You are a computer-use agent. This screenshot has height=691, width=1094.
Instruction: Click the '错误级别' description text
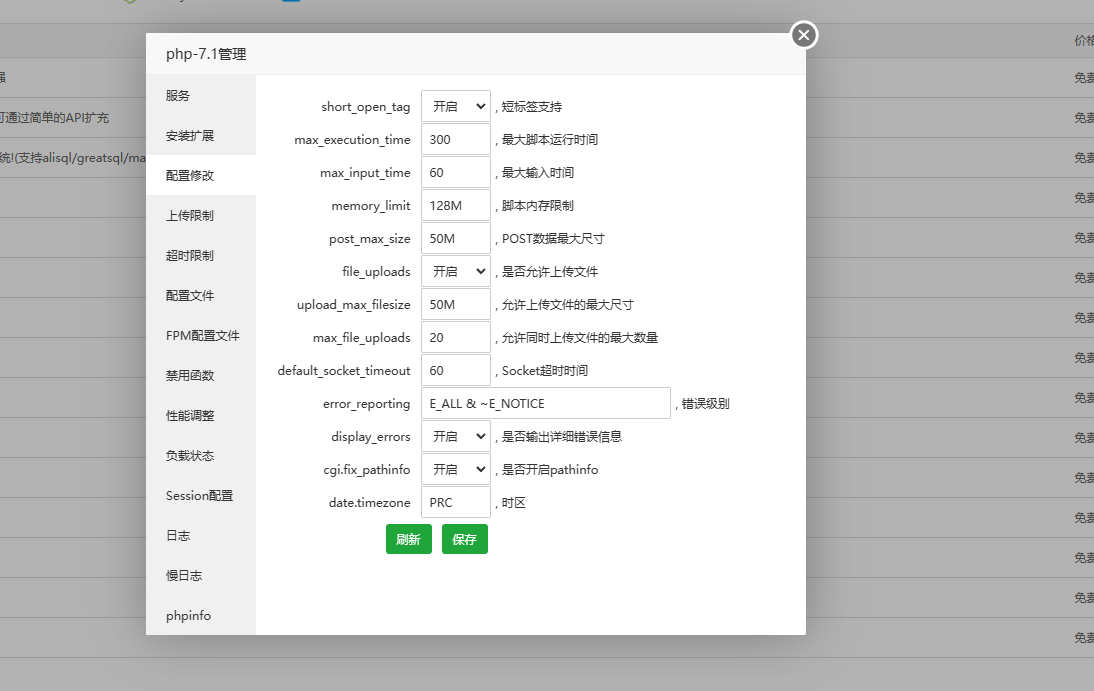[x=705, y=403]
